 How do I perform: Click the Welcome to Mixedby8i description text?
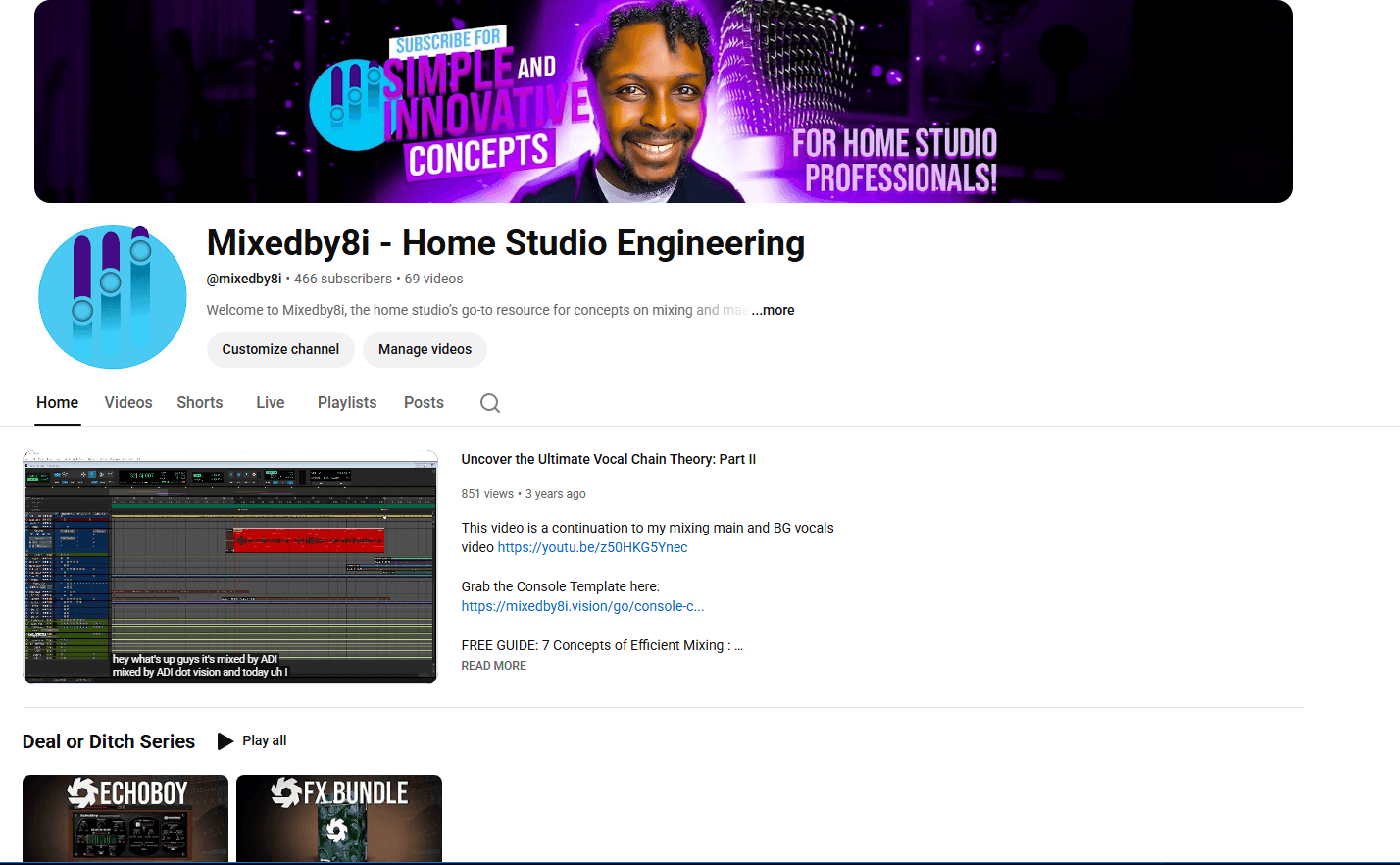click(x=477, y=310)
